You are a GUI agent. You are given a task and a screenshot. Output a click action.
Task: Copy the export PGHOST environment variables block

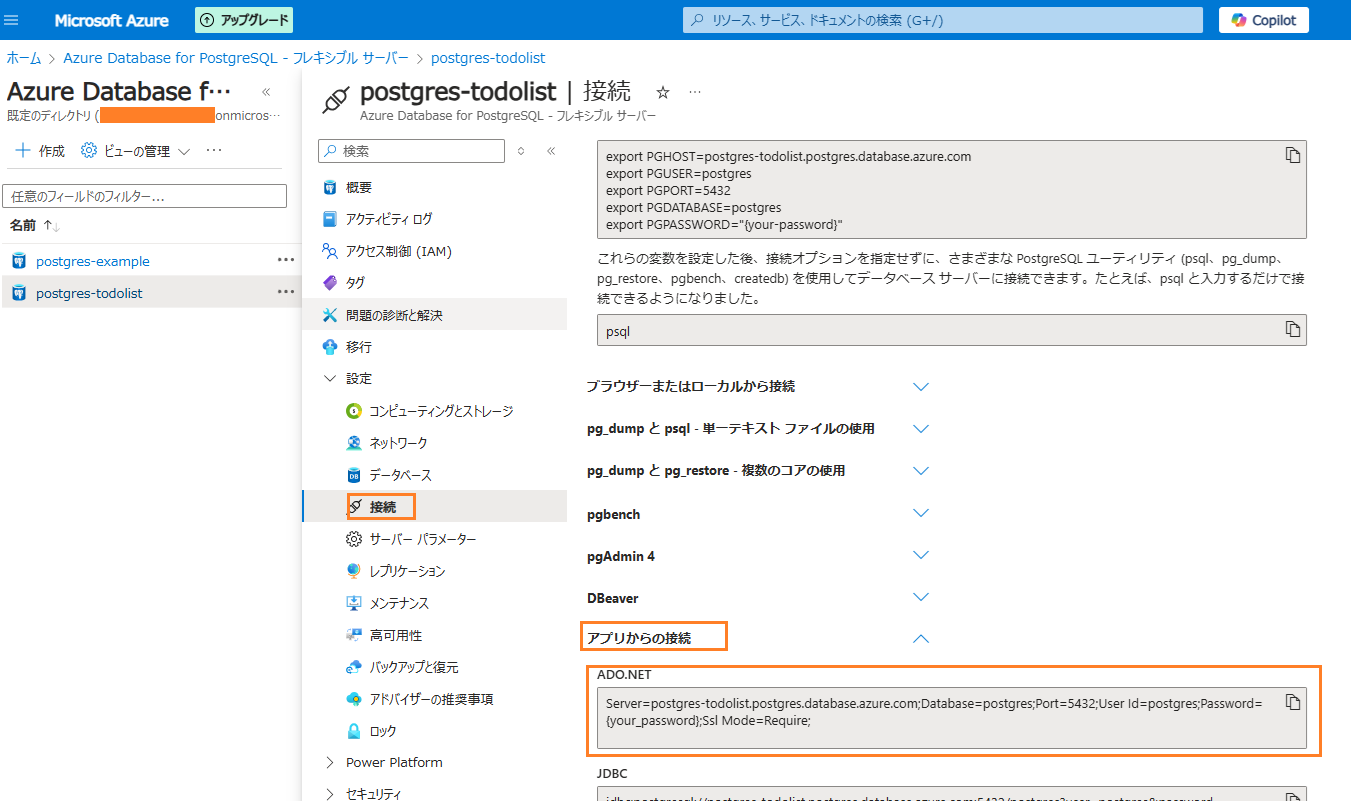1292,155
